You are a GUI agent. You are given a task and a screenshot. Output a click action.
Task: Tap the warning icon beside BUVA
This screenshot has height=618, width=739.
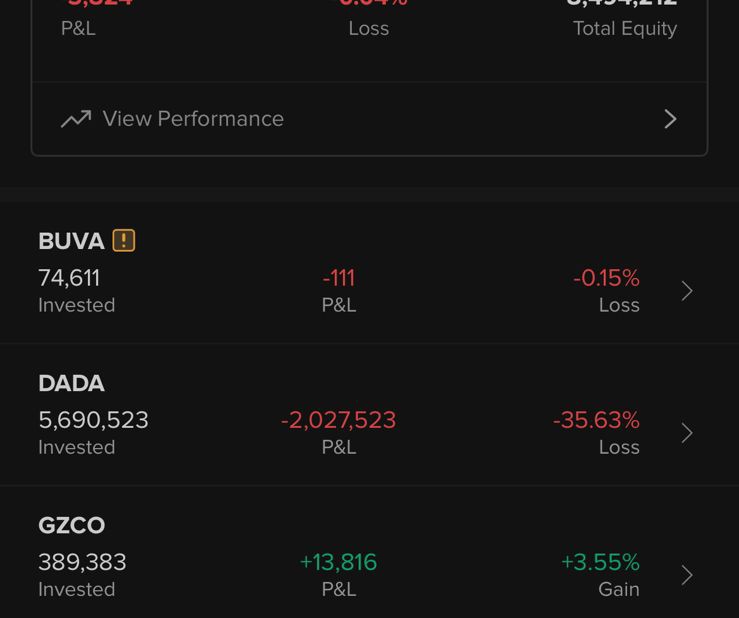[x=124, y=240]
